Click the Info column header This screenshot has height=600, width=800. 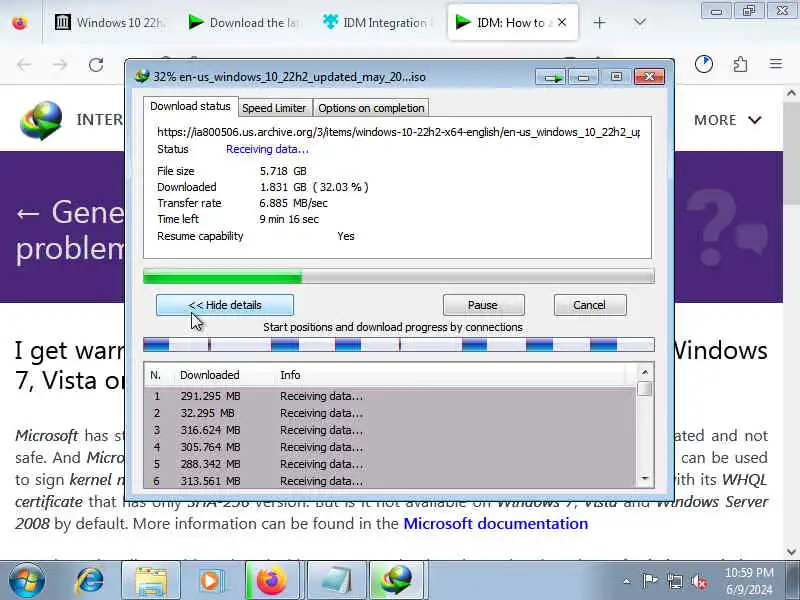290,375
